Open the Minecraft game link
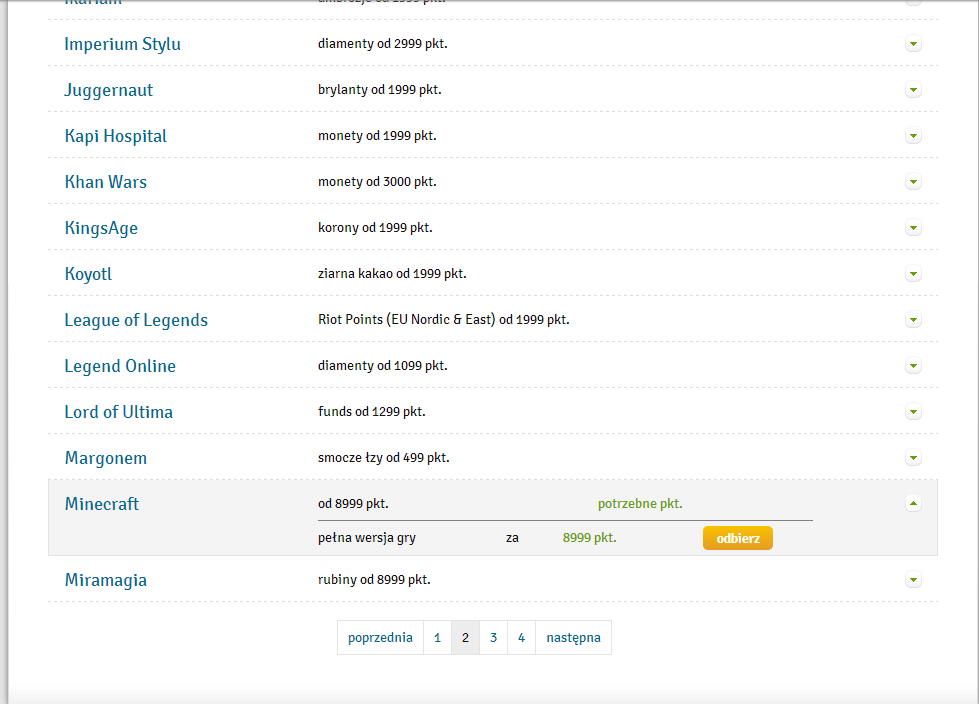This screenshot has height=704, width=979. coord(102,504)
